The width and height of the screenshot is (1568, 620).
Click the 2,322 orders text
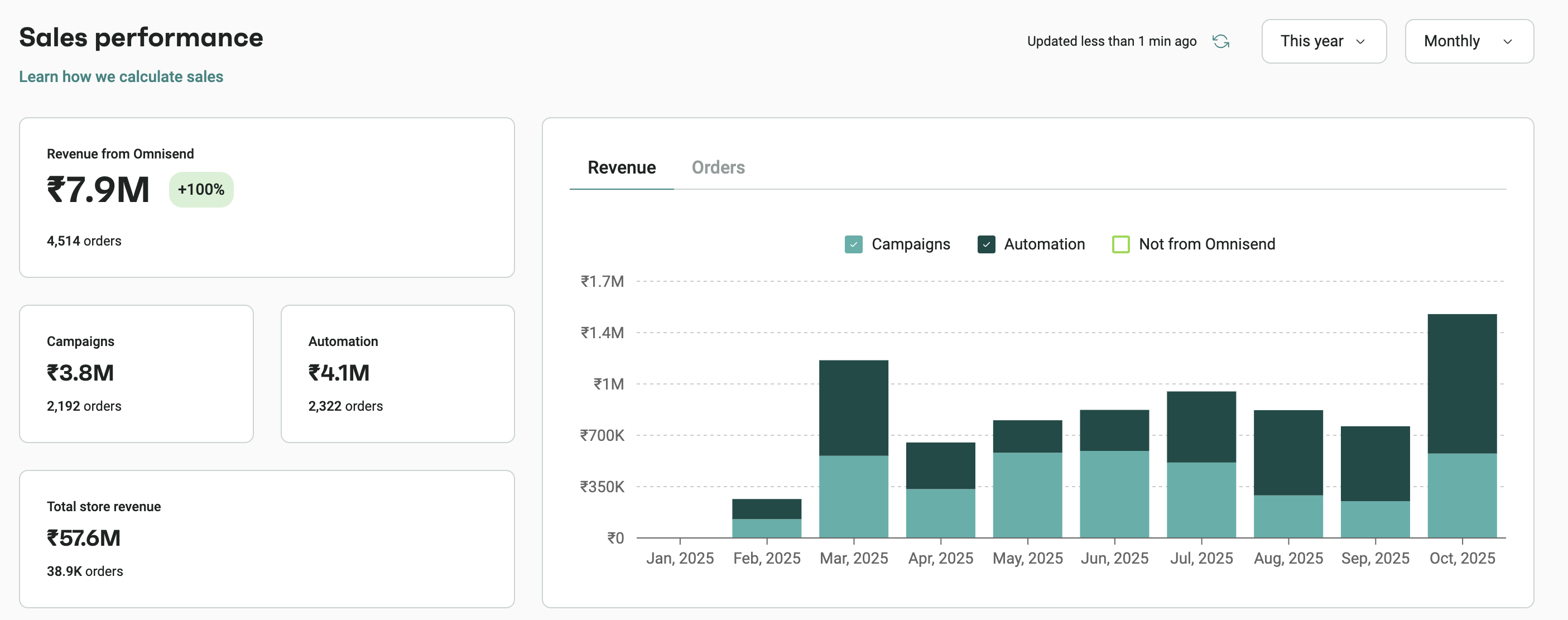pyautogui.click(x=345, y=406)
